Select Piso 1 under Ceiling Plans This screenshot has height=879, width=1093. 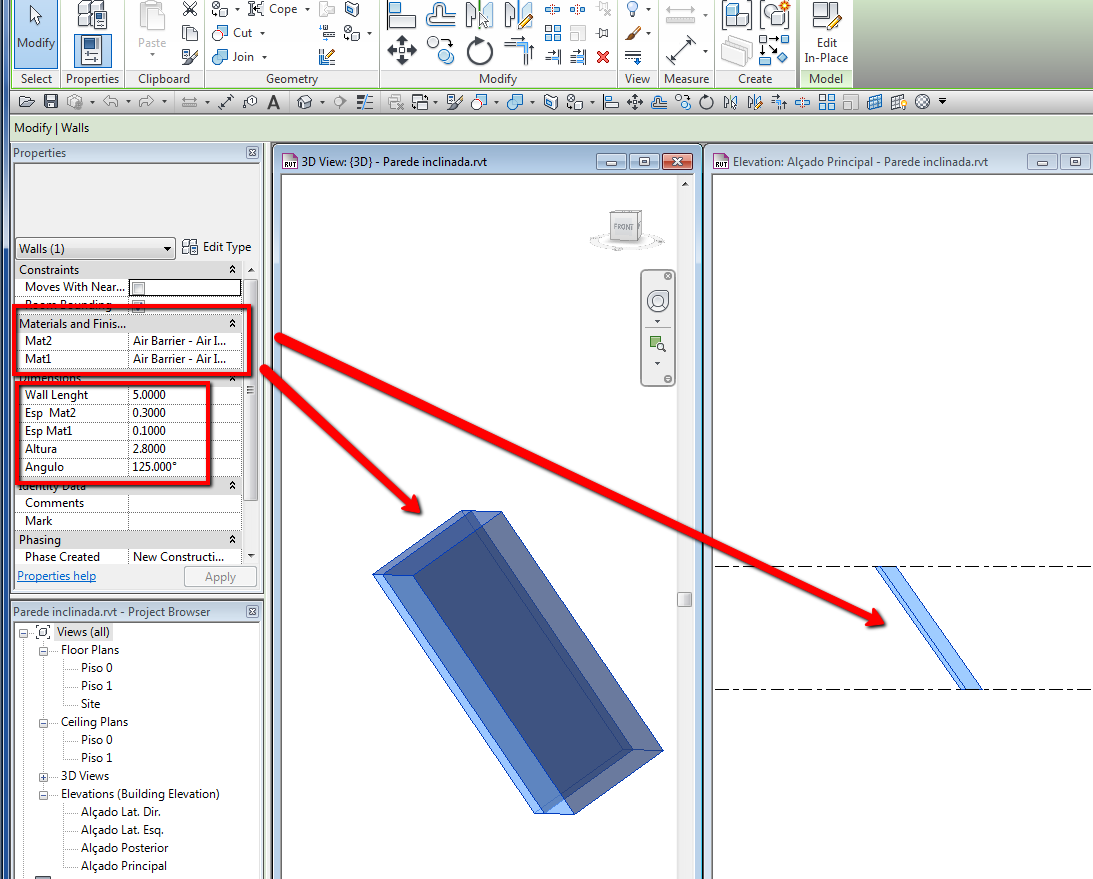coord(96,758)
